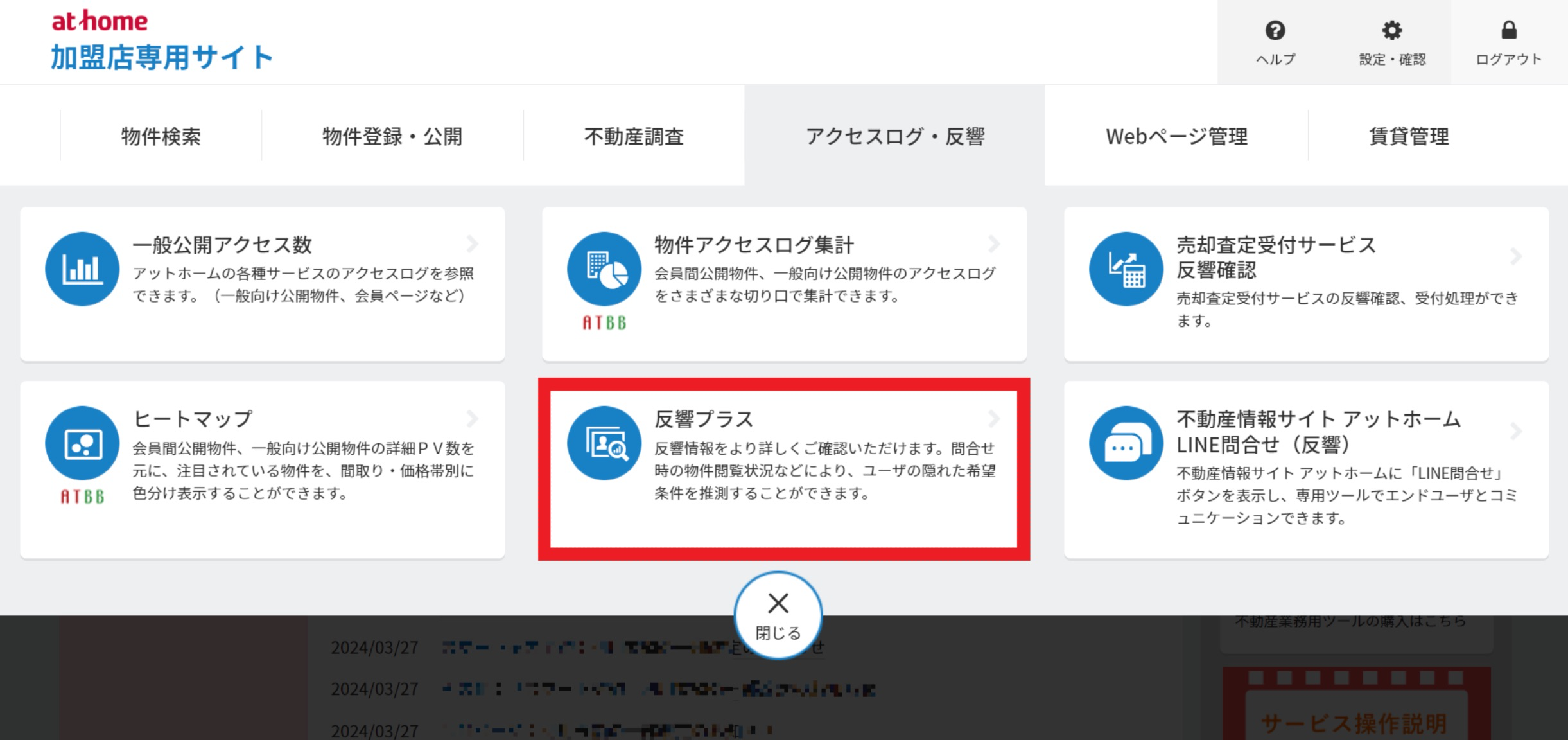
Task: Click chevron arrow on 物件アクセスログ集計 card
Action: [995, 244]
